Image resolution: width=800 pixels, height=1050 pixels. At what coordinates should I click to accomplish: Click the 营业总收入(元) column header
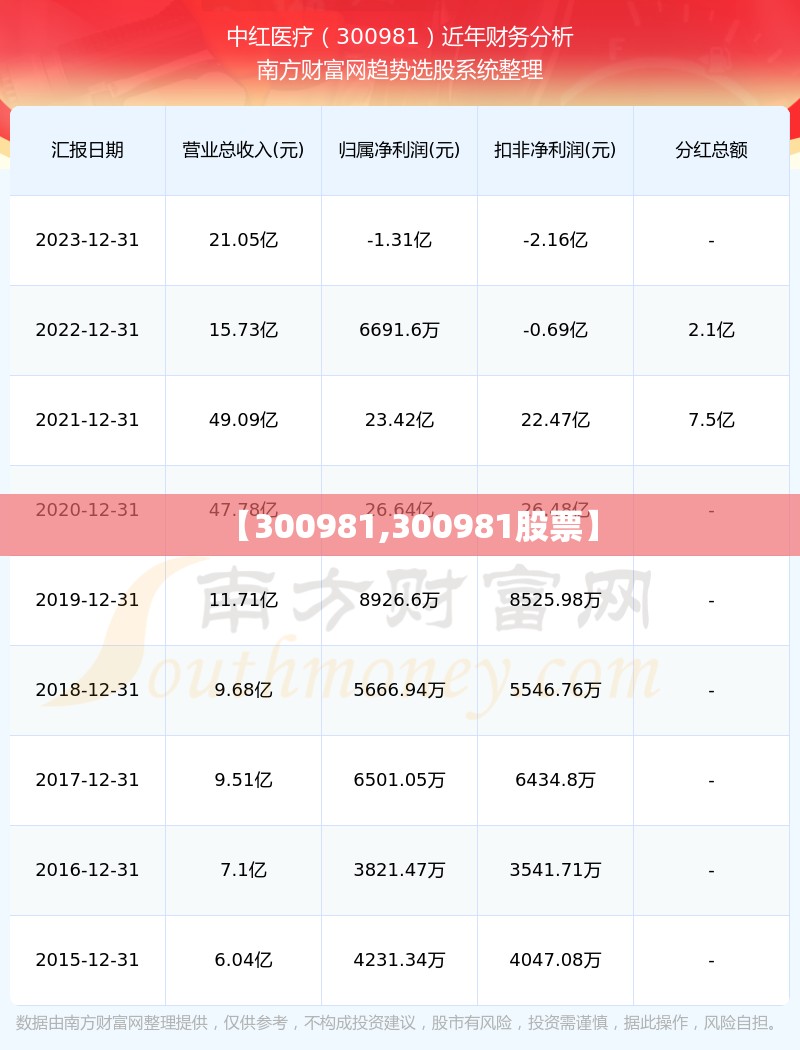pyautogui.click(x=244, y=150)
